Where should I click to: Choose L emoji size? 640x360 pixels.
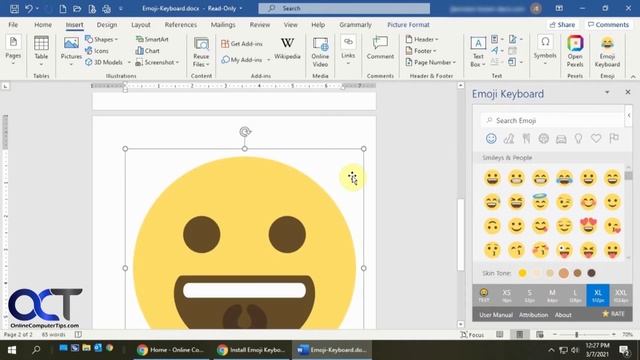click(575, 295)
